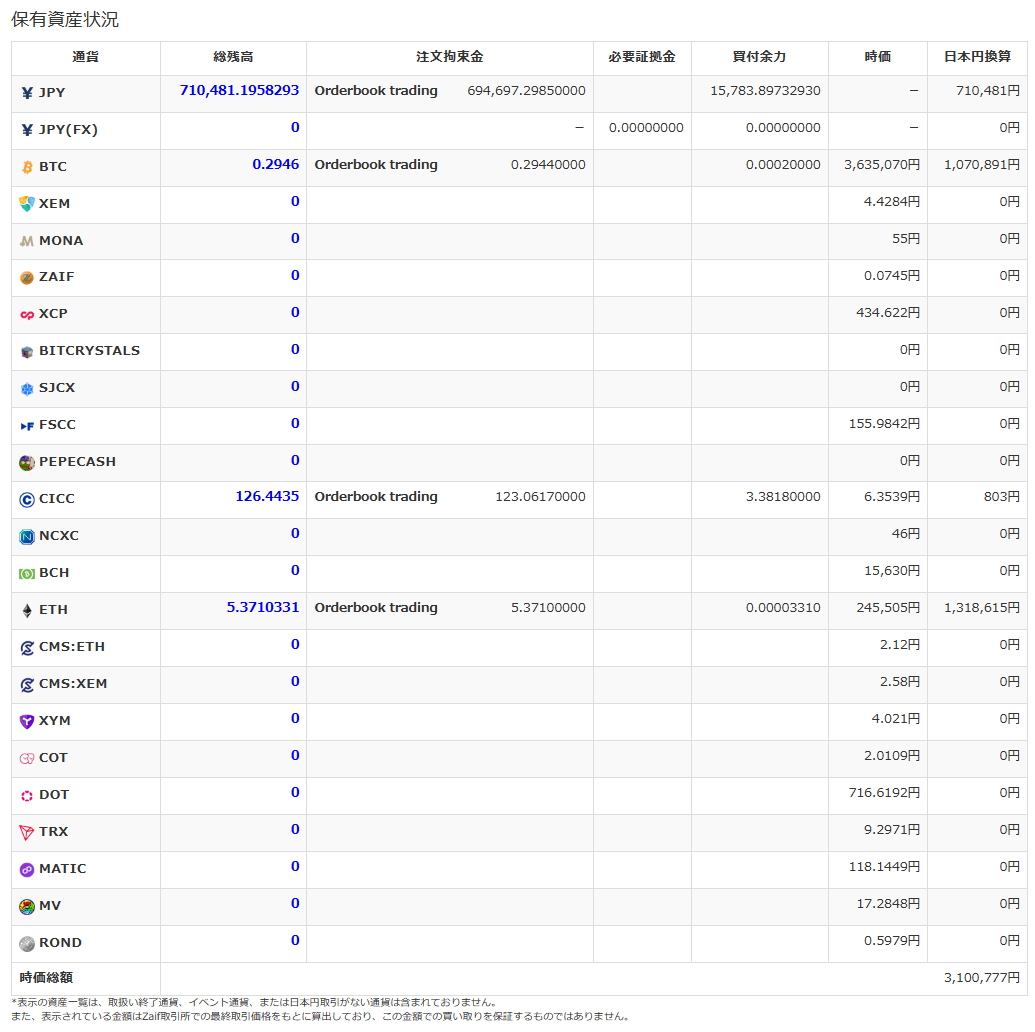Open the CICC balance 126.4435 link
This screenshot has height=1032, width=1035.
(267, 496)
